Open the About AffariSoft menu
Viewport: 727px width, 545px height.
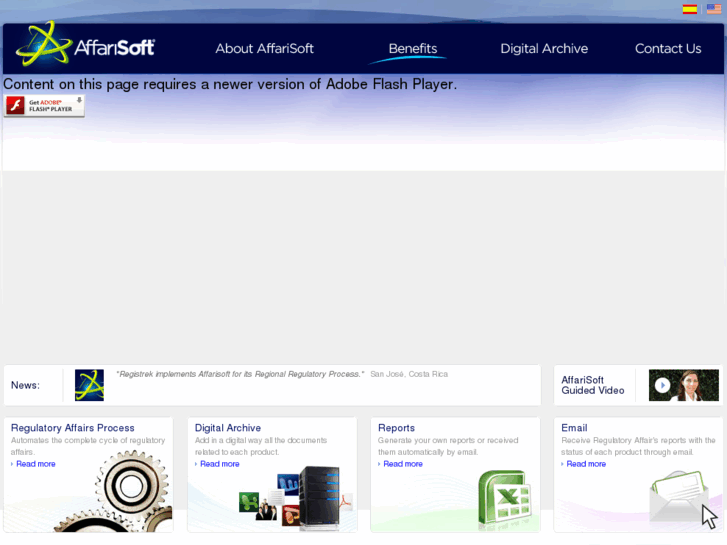[x=264, y=48]
